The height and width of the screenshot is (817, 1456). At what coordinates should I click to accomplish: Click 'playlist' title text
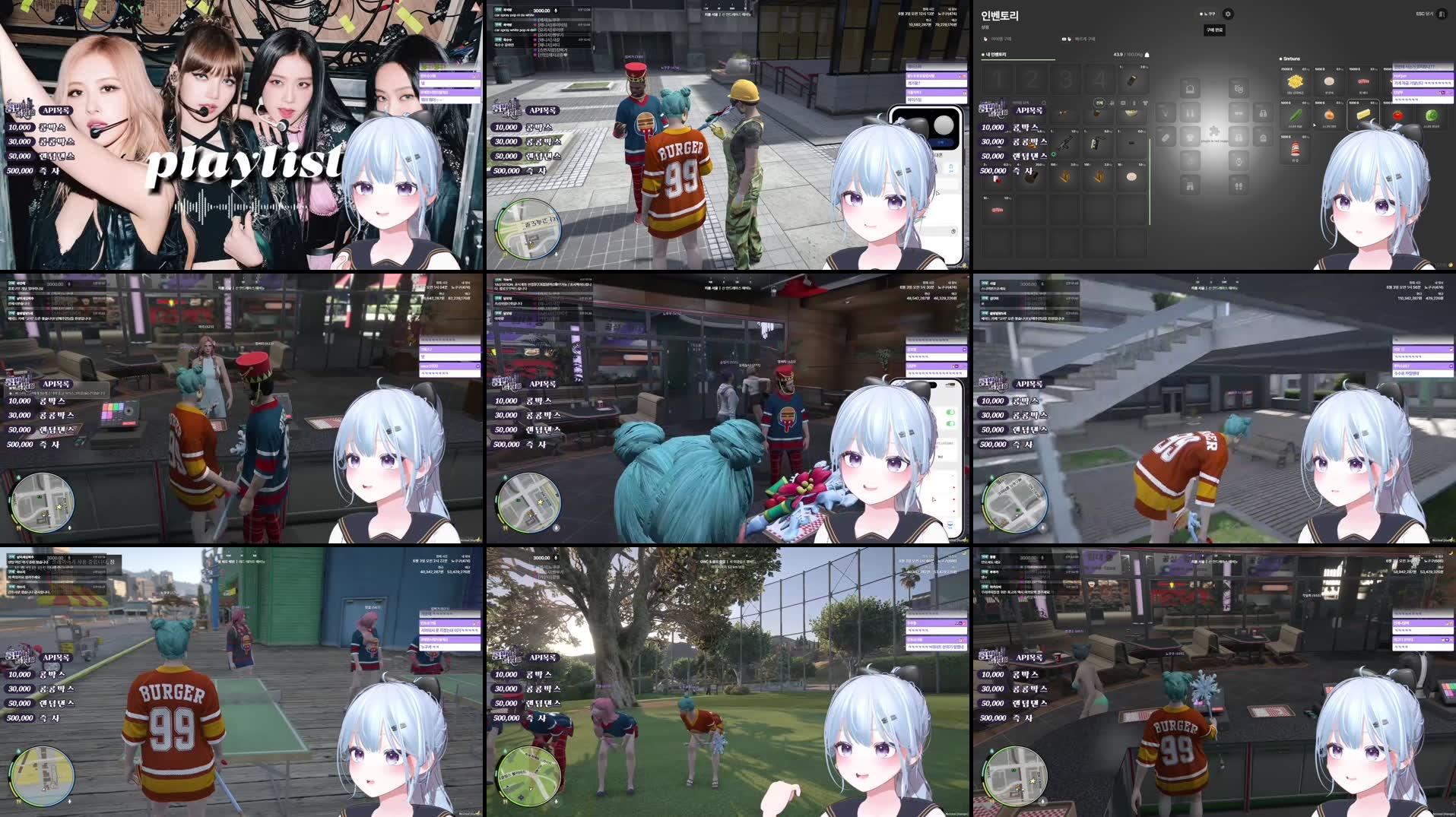[x=245, y=163]
